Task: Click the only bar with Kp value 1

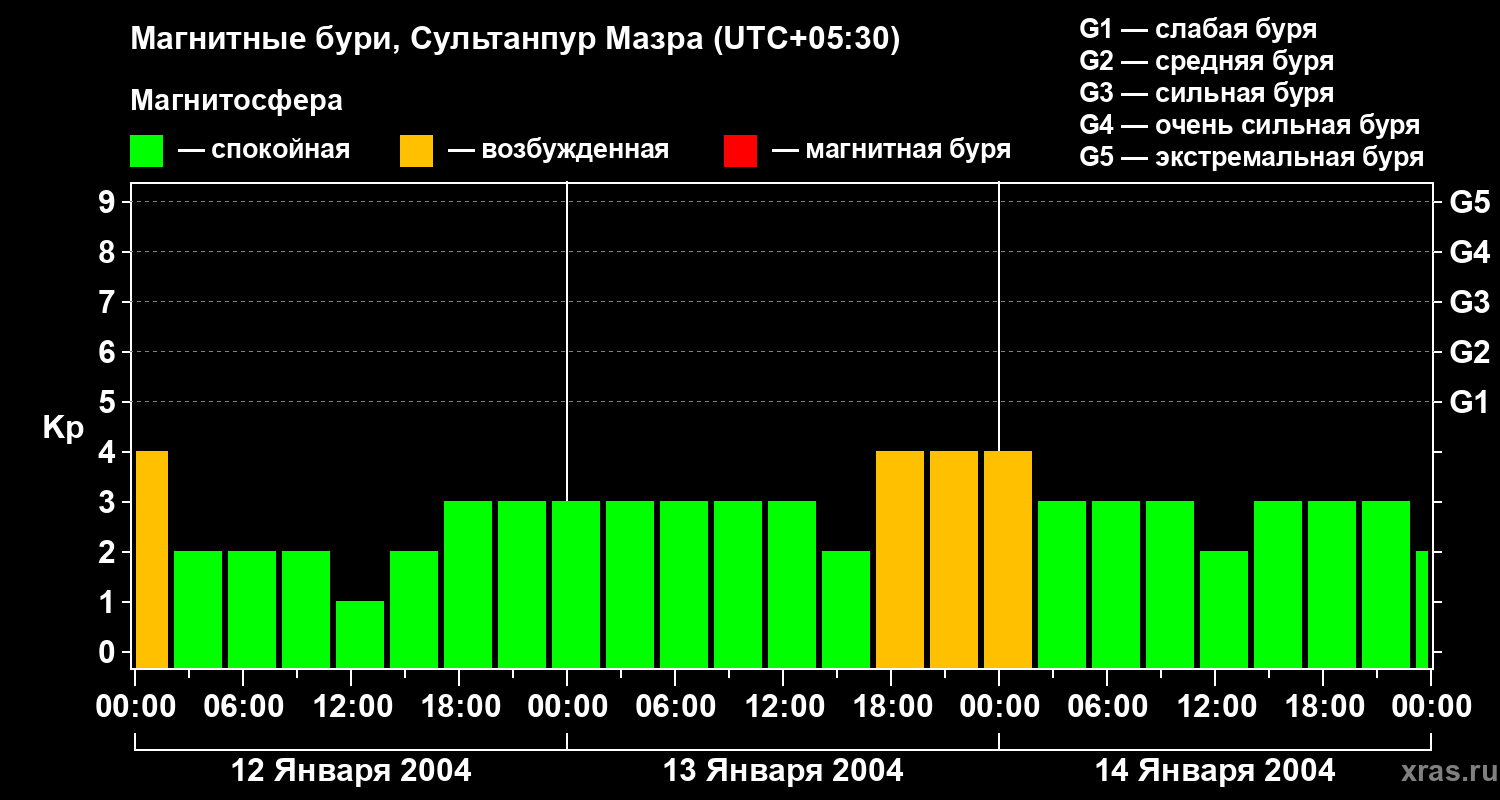Action: click(x=360, y=634)
